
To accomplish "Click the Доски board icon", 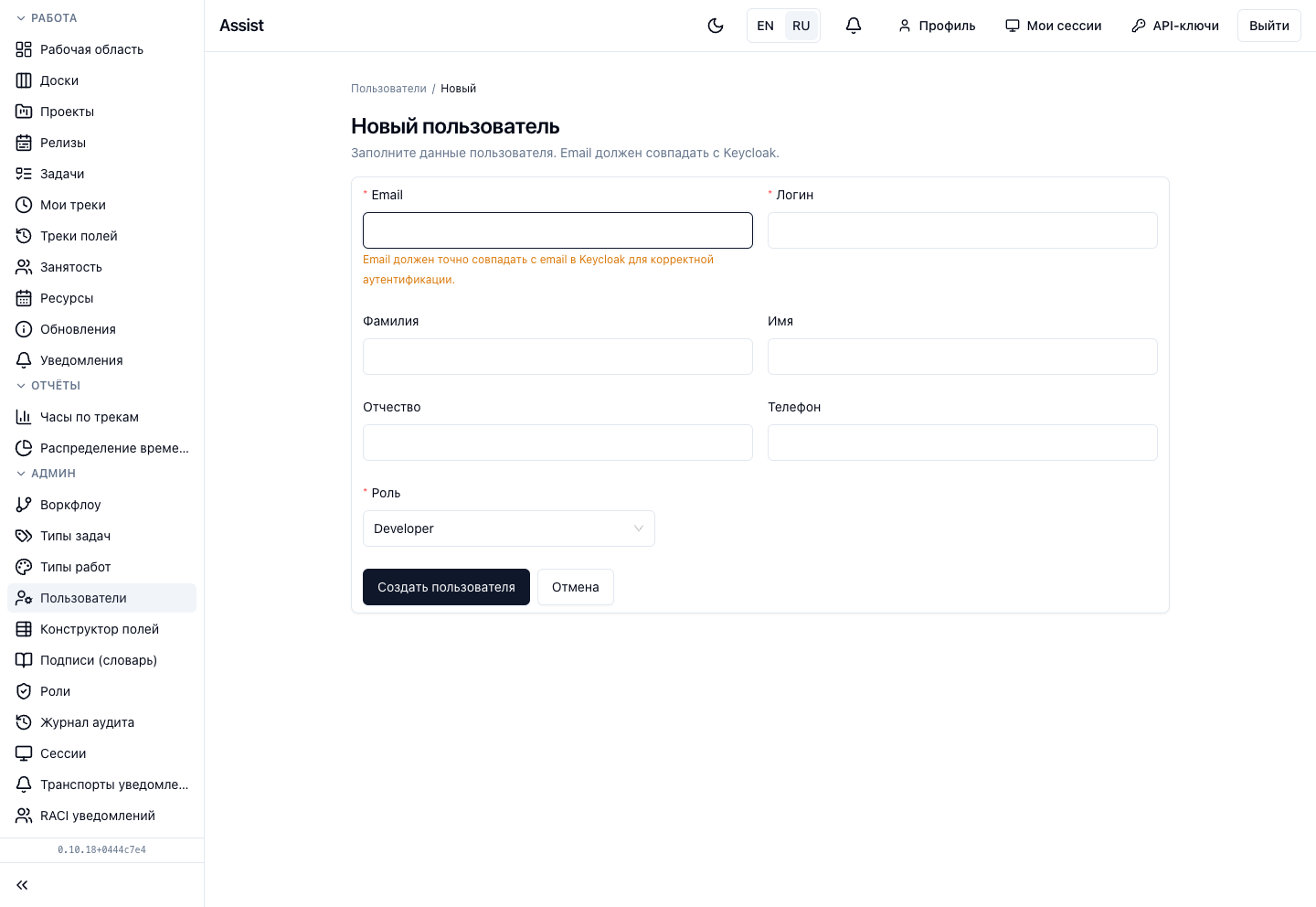I will pos(24,80).
